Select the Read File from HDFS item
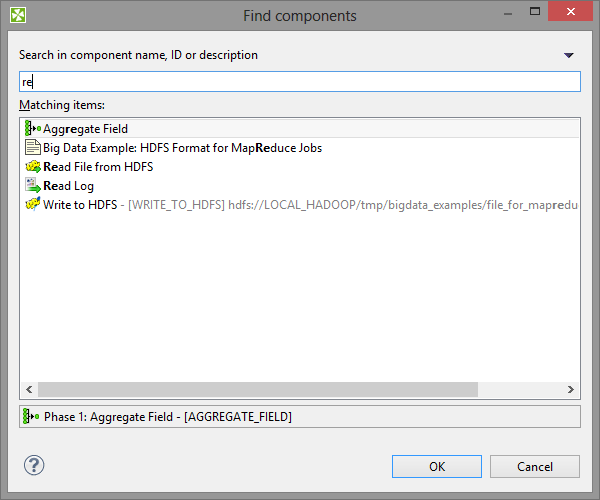This screenshot has height=500, width=600. 98,167
